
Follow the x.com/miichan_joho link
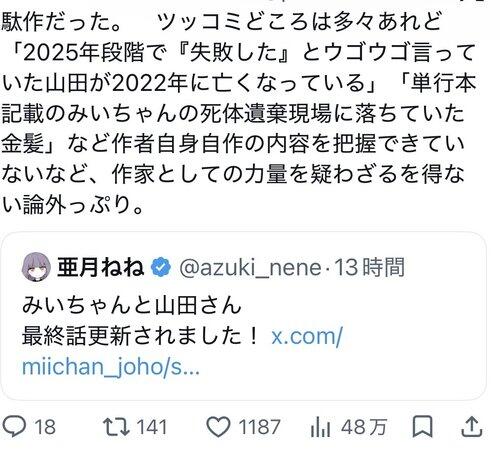point(182,352)
